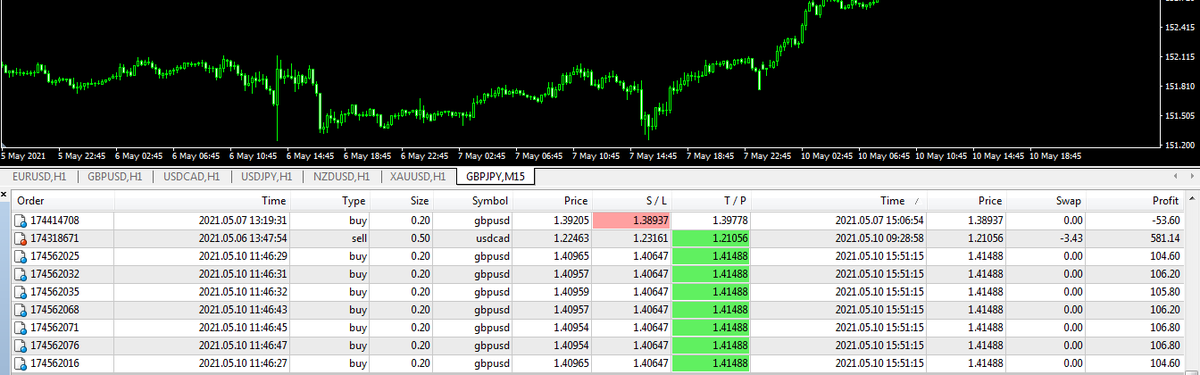
Task: Click profit value 581.14
Action: tap(1166, 238)
